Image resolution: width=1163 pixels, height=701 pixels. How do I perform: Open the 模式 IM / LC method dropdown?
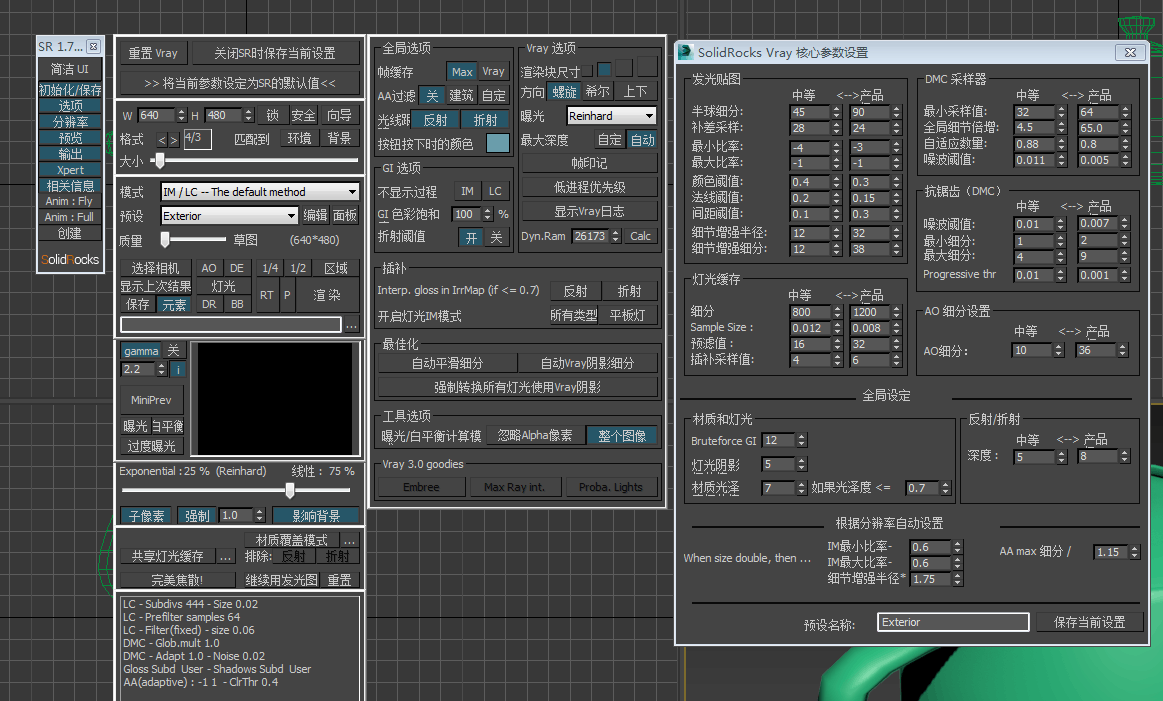(259, 192)
